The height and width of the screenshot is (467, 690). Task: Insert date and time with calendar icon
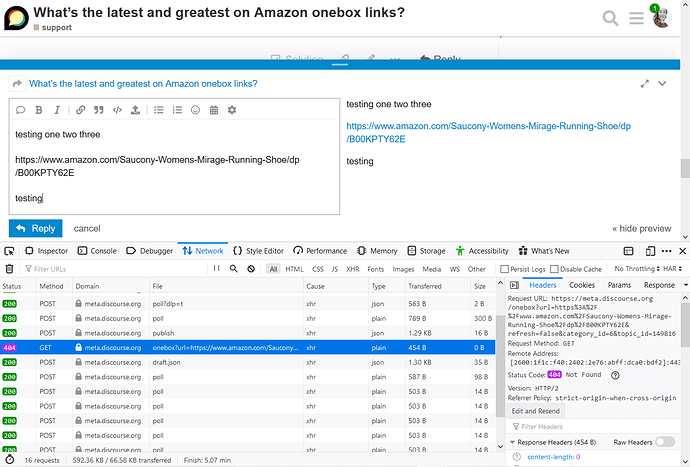[214, 110]
